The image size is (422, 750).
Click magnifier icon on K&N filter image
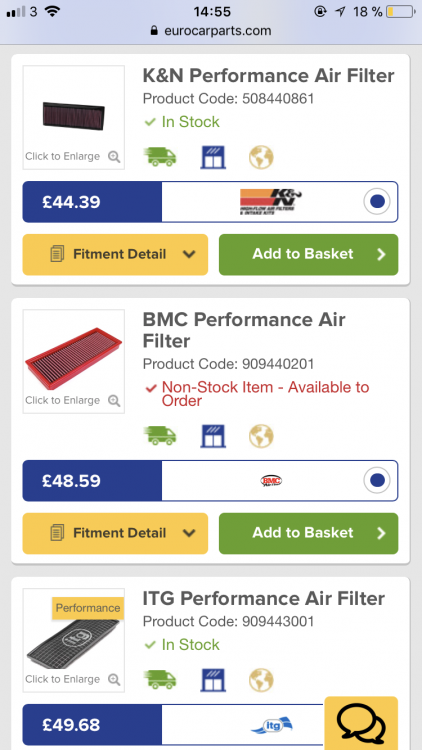click(x=114, y=156)
